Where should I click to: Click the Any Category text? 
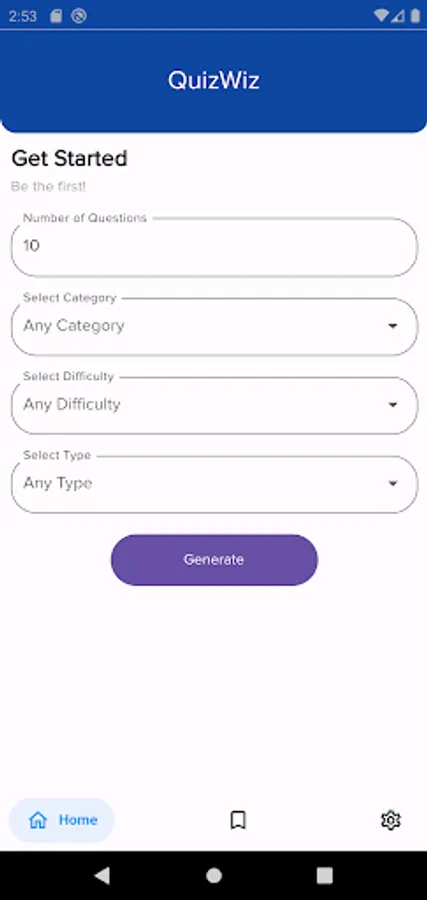[74, 326]
